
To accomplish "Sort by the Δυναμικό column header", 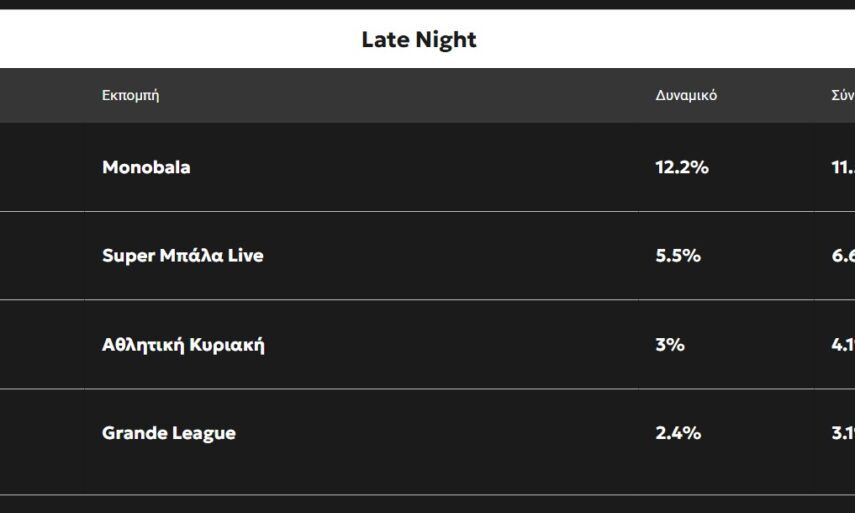I will click(x=686, y=96).
